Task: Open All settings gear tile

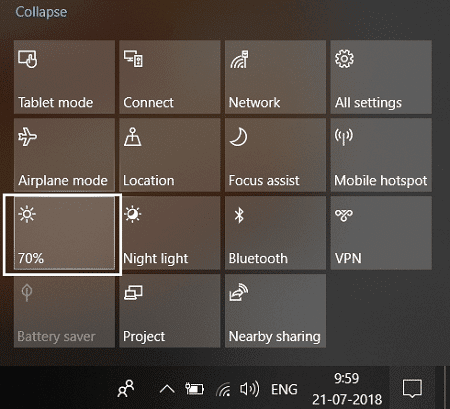Action: tap(381, 77)
